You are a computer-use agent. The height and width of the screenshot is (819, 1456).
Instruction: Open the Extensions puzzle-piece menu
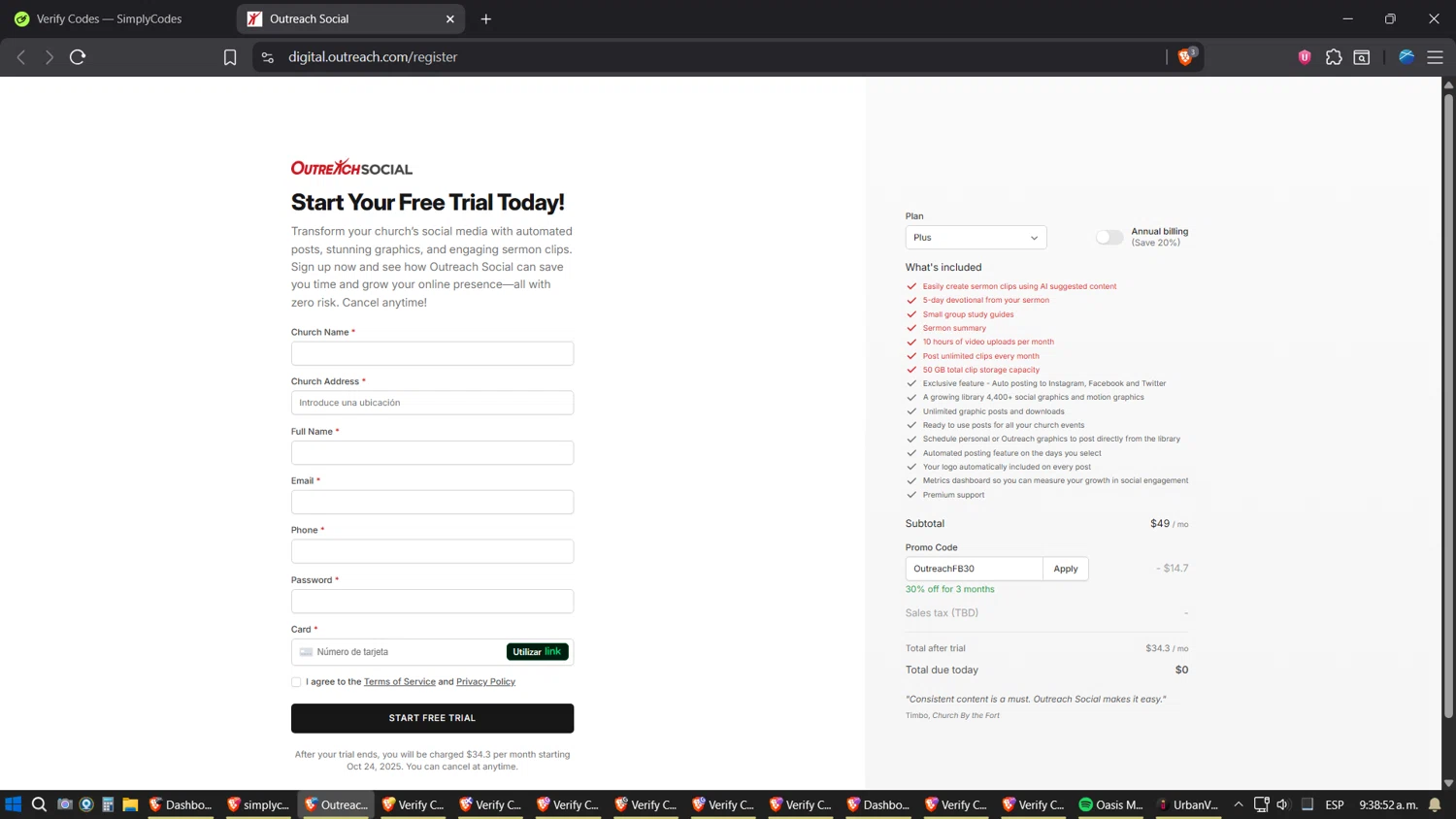1334,57
